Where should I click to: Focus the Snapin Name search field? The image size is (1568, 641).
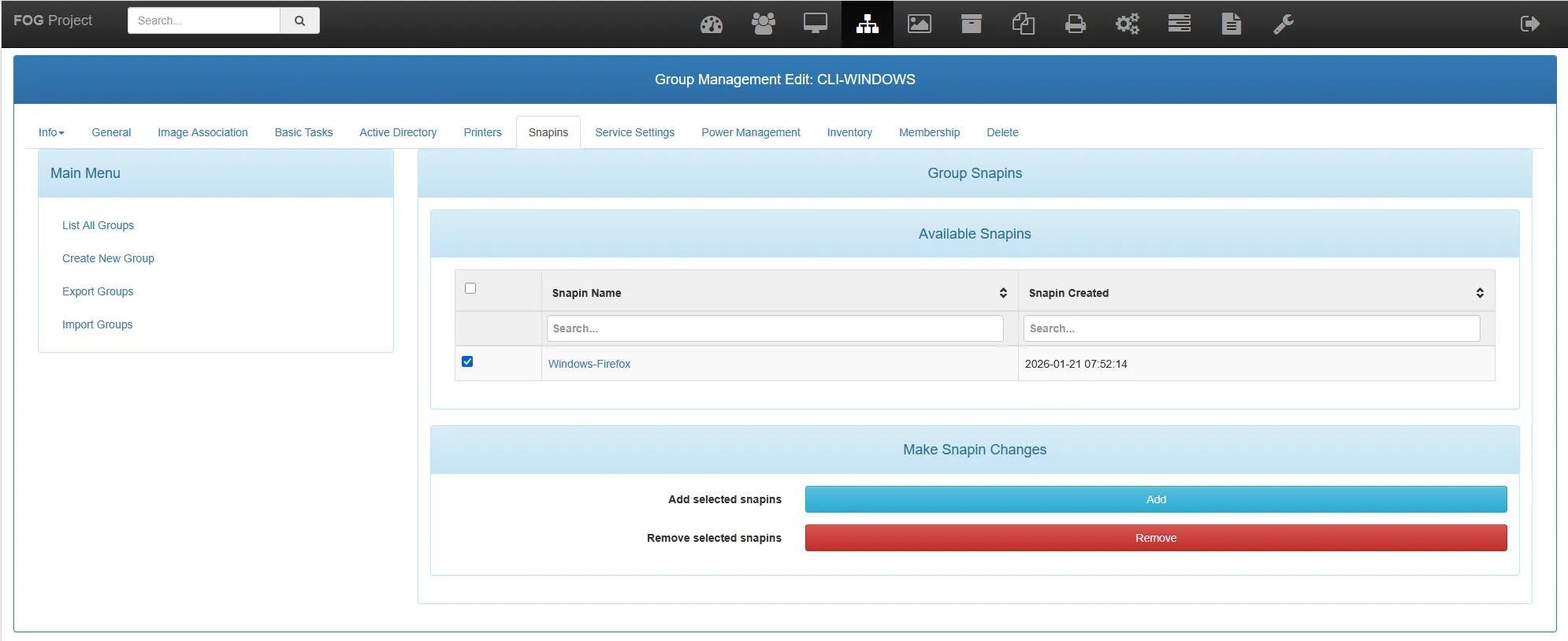coord(775,328)
